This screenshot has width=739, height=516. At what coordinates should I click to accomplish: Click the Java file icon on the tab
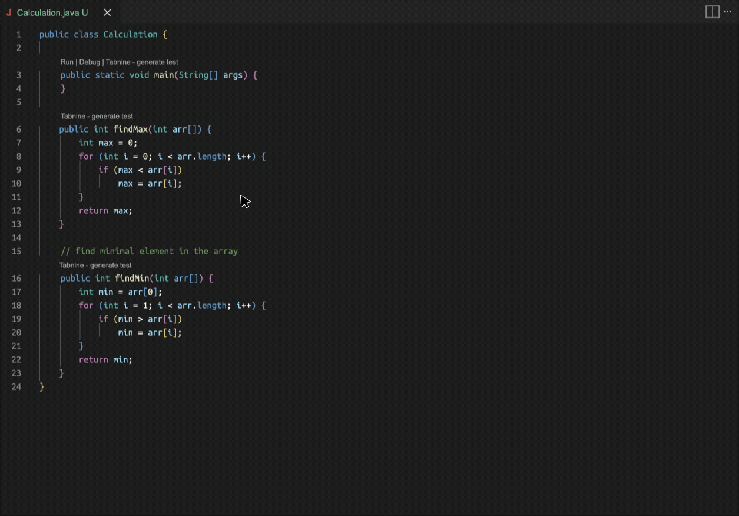pyautogui.click(x=9, y=12)
